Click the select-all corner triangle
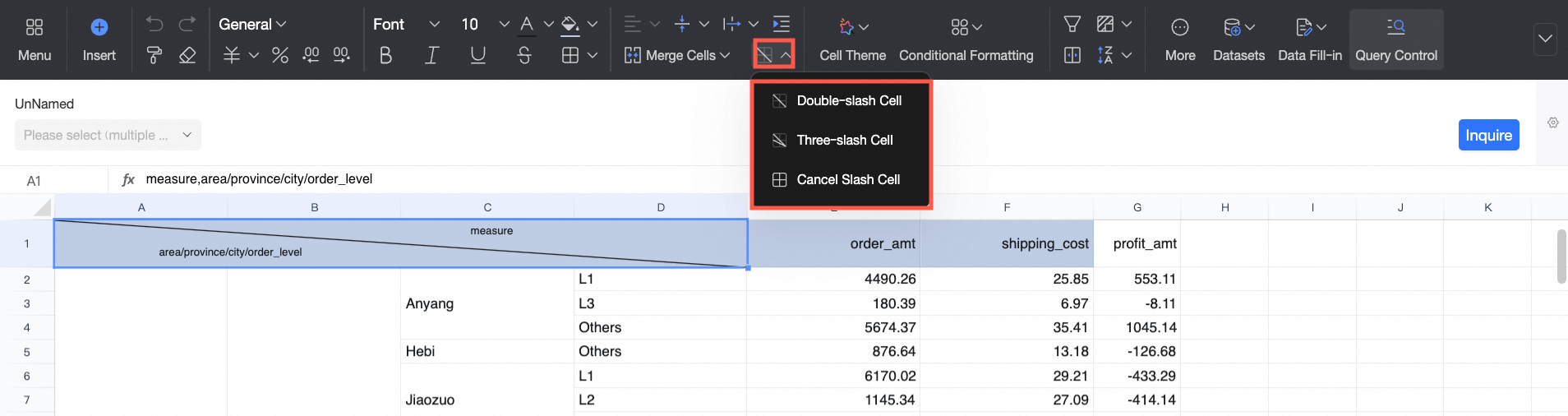This screenshot has width=1568, height=416. [43, 207]
